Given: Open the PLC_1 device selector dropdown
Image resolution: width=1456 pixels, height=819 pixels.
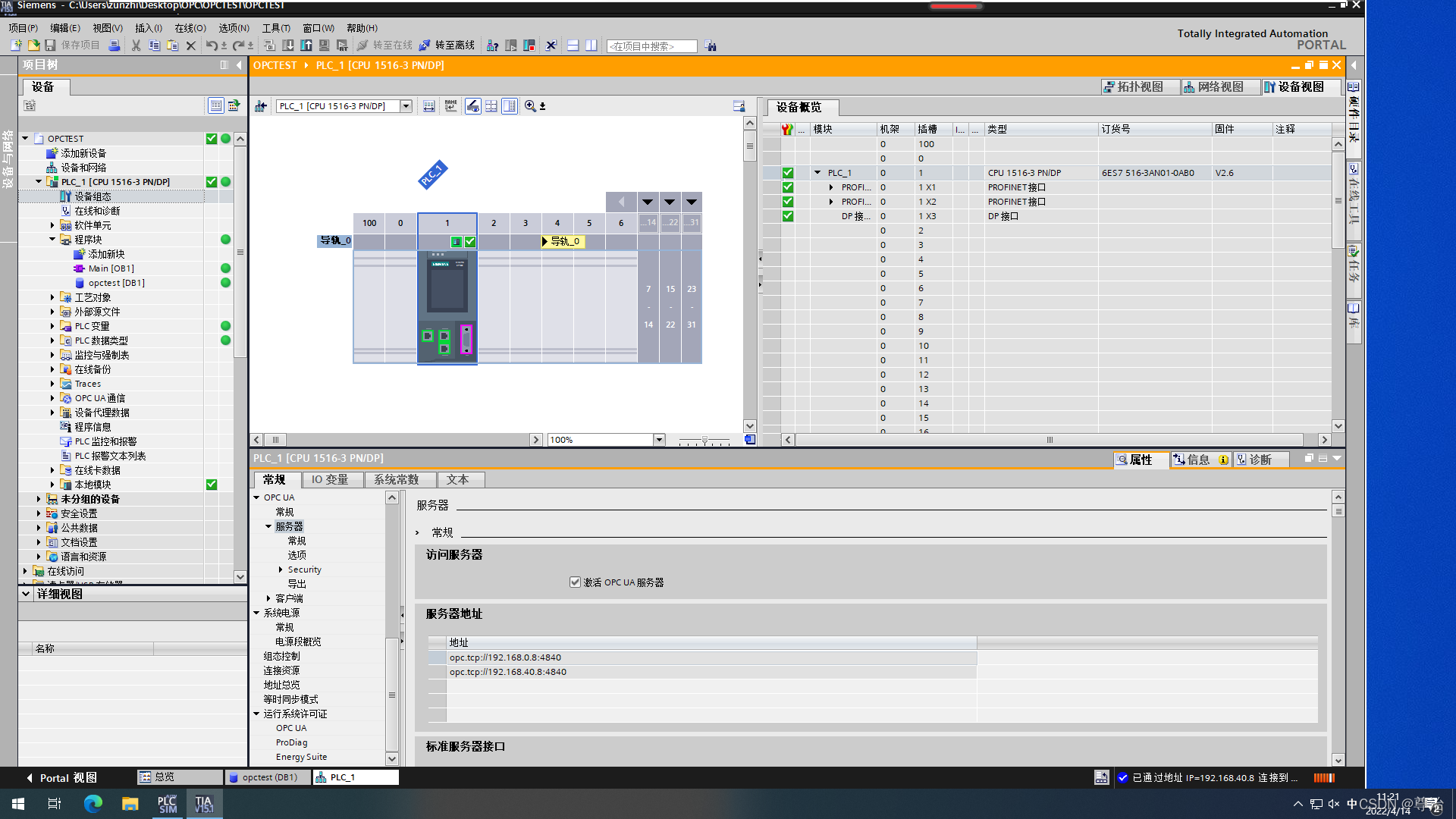Looking at the screenshot, I should coord(406,106).
